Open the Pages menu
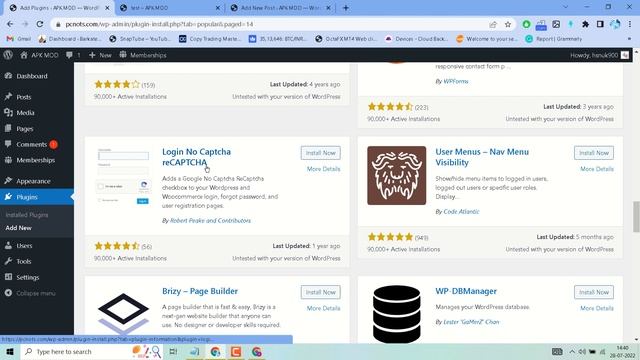The width and height of the screenshot is (640, 360). coord(24,129)
